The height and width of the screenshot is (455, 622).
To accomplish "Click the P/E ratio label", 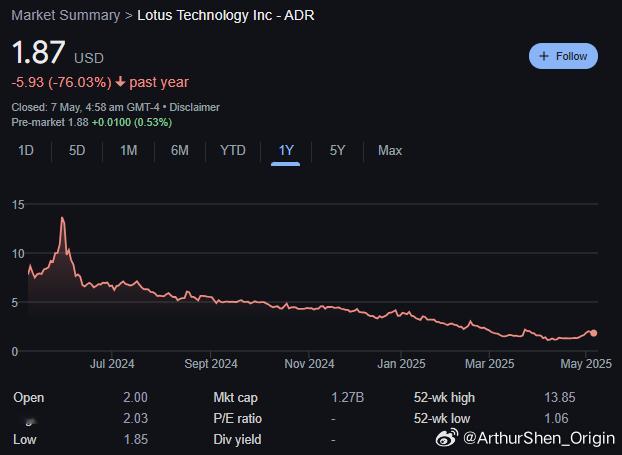I will click(237, 419).
